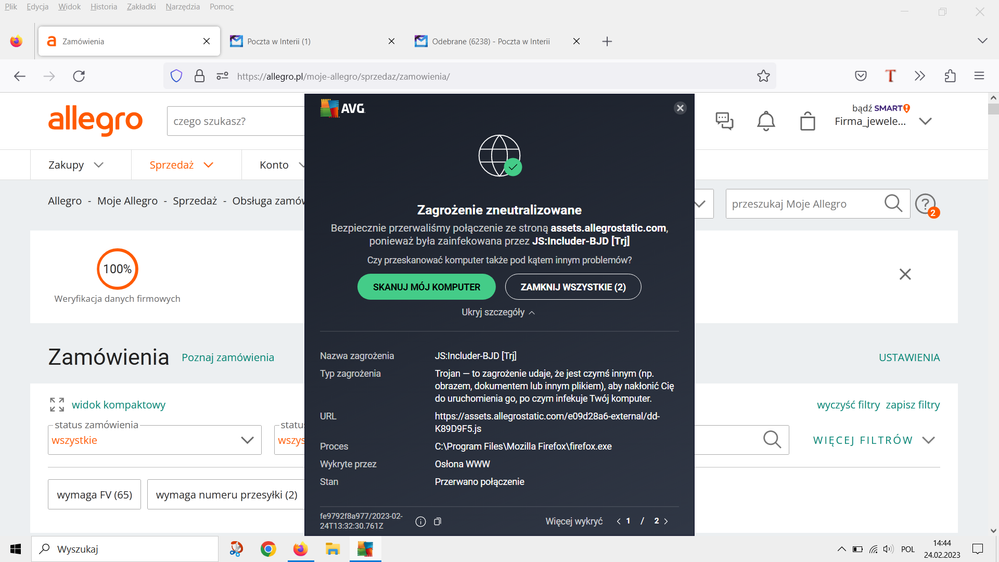Open the tracking protection shield icon
Viewport: 999px width, 562px height.
[x=176, y=76]
